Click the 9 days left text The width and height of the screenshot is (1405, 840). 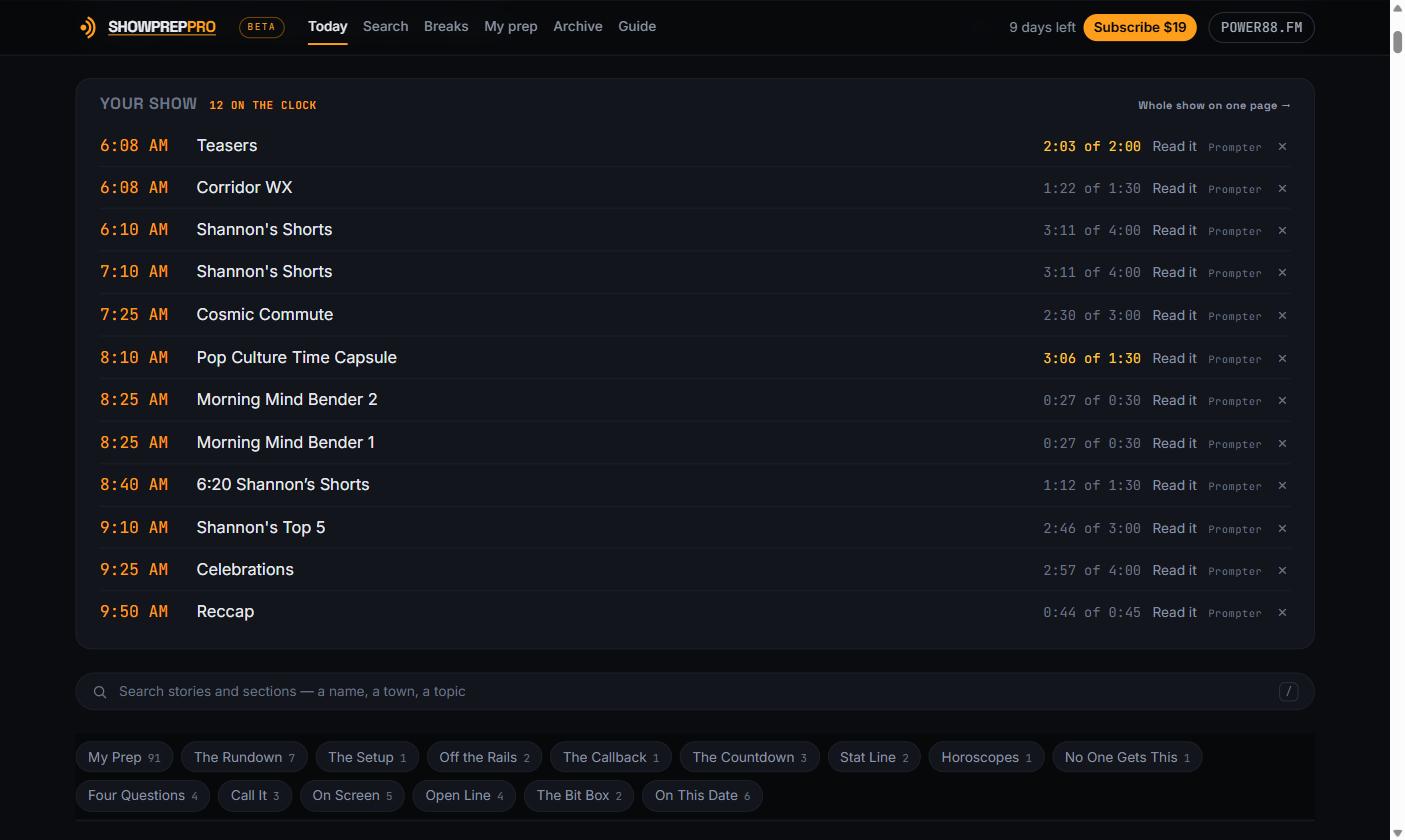[x=1042, y=27]
